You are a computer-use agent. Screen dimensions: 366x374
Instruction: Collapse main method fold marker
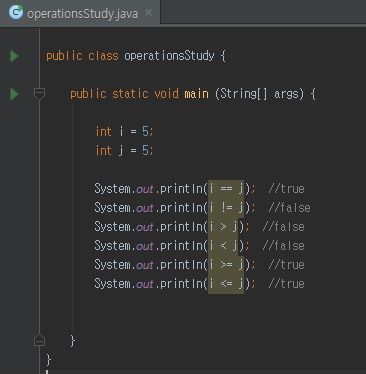(x=39, y=94)
